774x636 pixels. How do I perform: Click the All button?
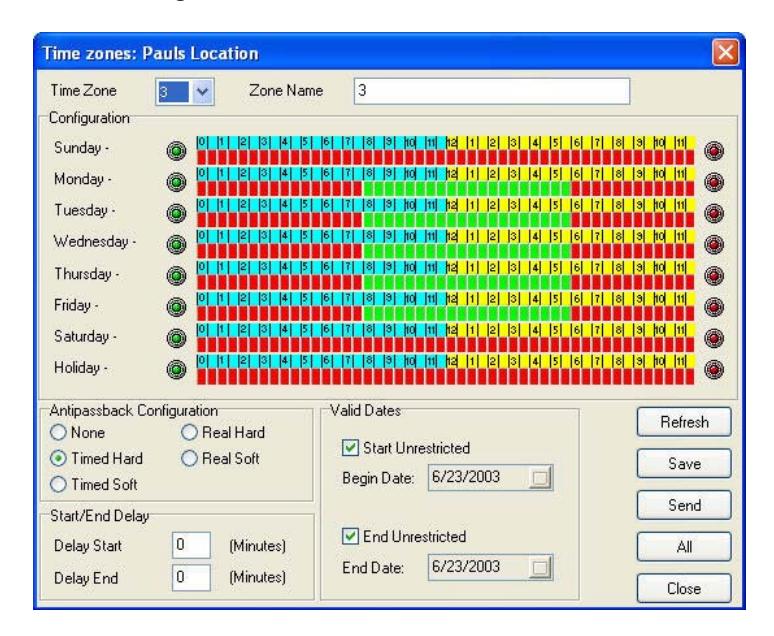[x=684, y=547]
